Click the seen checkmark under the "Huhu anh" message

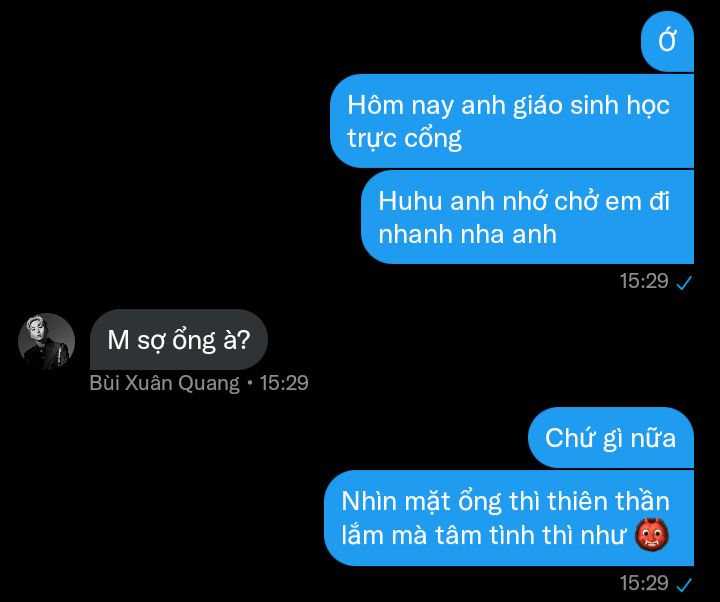[684, 282]
